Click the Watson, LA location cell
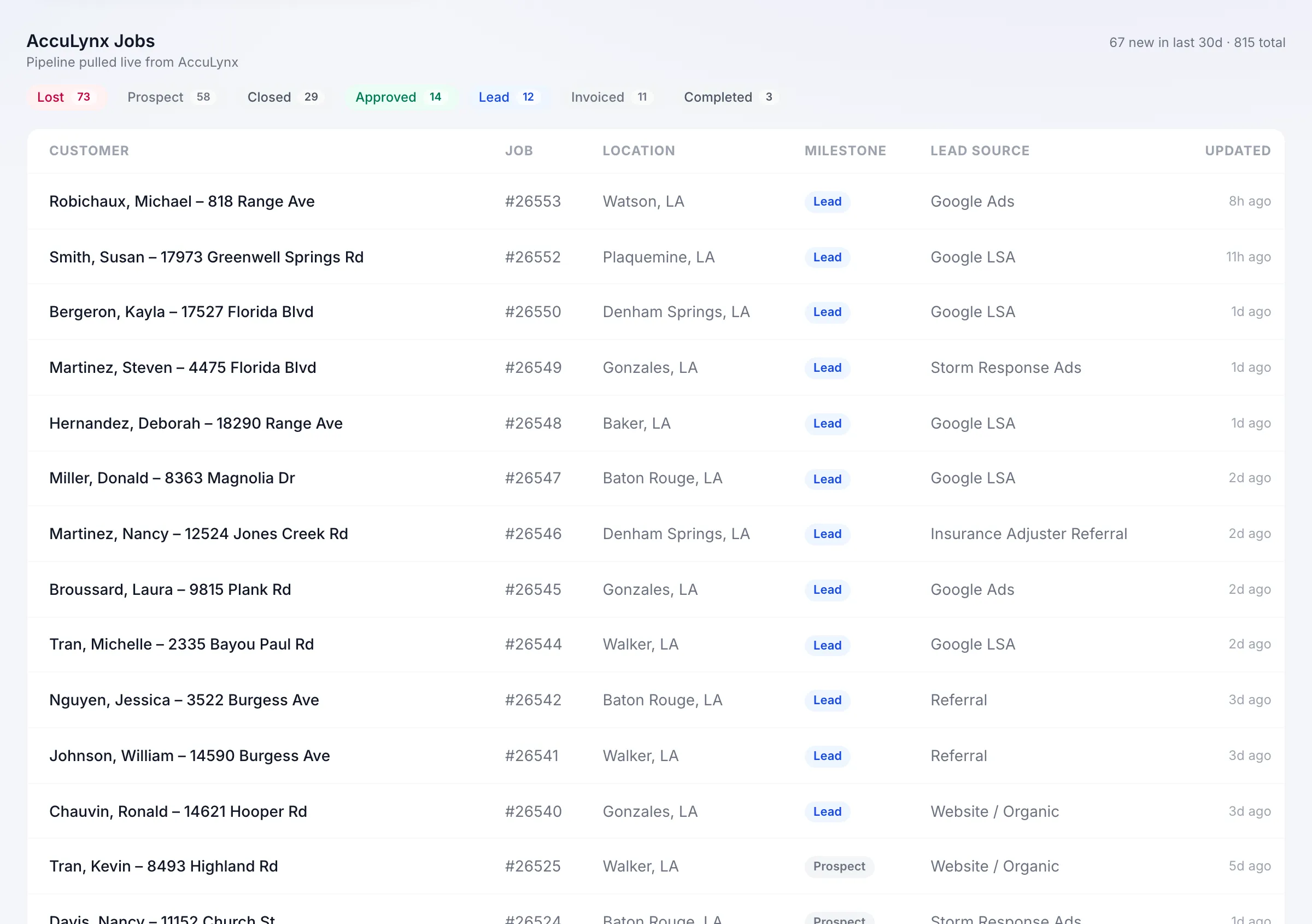 coord(643,201)
